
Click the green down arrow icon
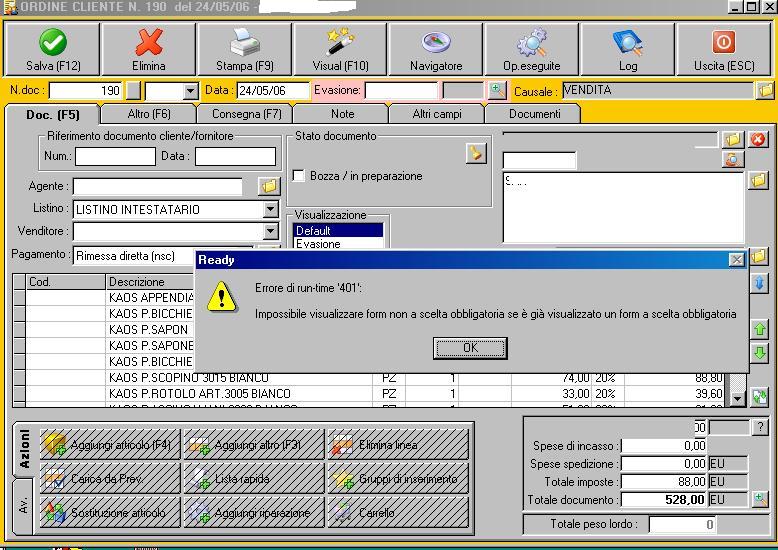pyautogui.click(x=760, y=353)
